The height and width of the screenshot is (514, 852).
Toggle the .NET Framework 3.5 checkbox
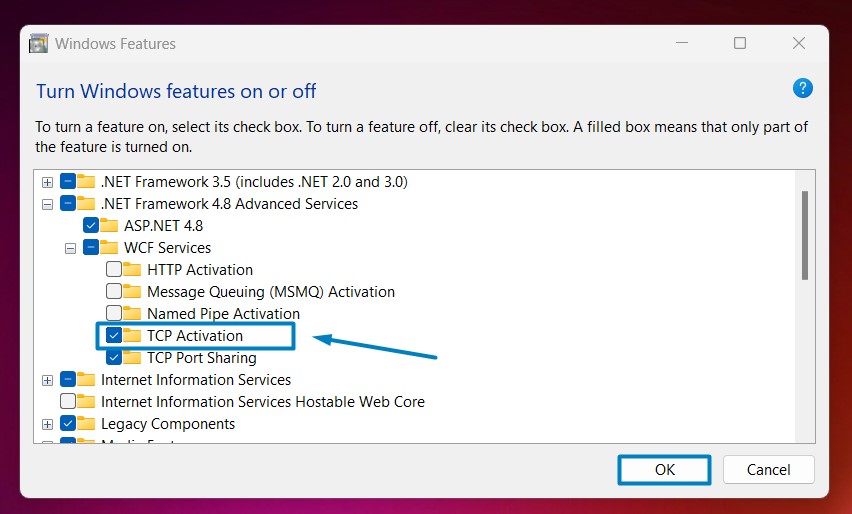coord(68,181)
